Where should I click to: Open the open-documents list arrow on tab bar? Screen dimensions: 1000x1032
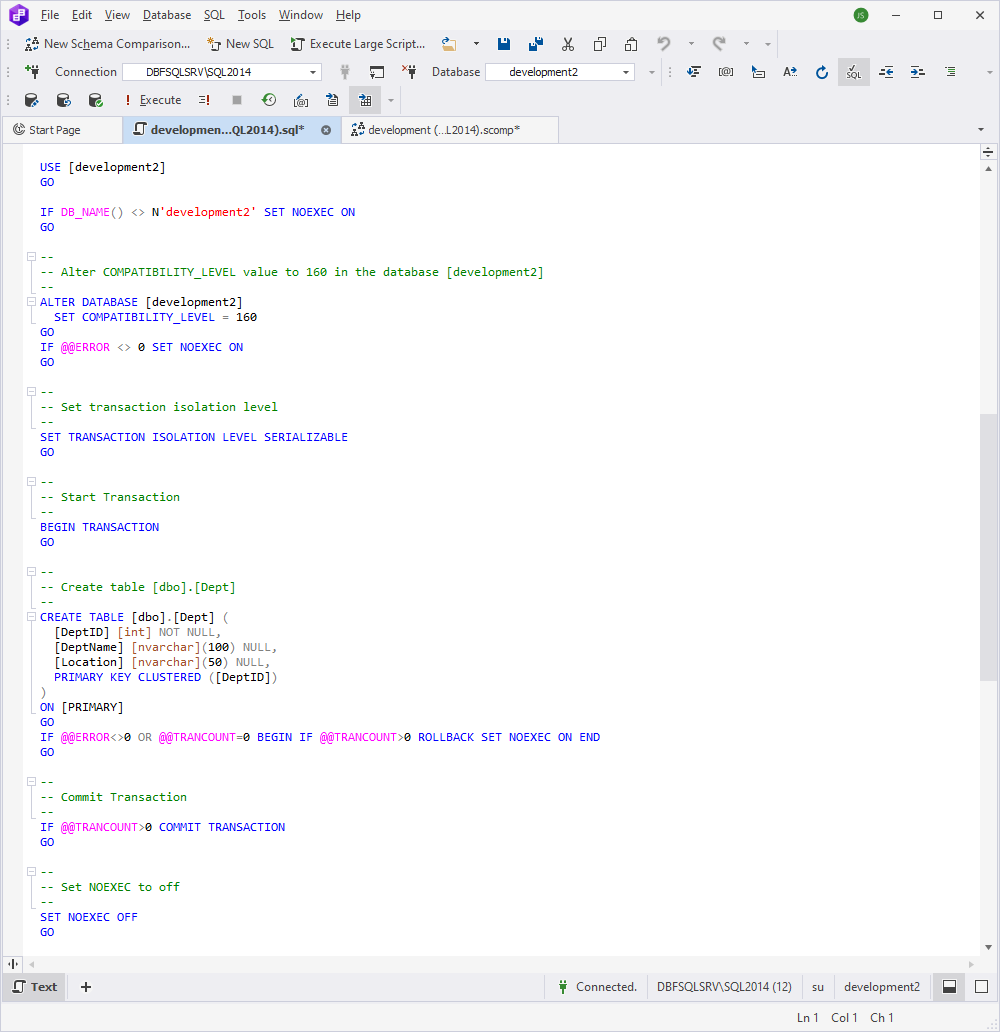pos(981,130)
